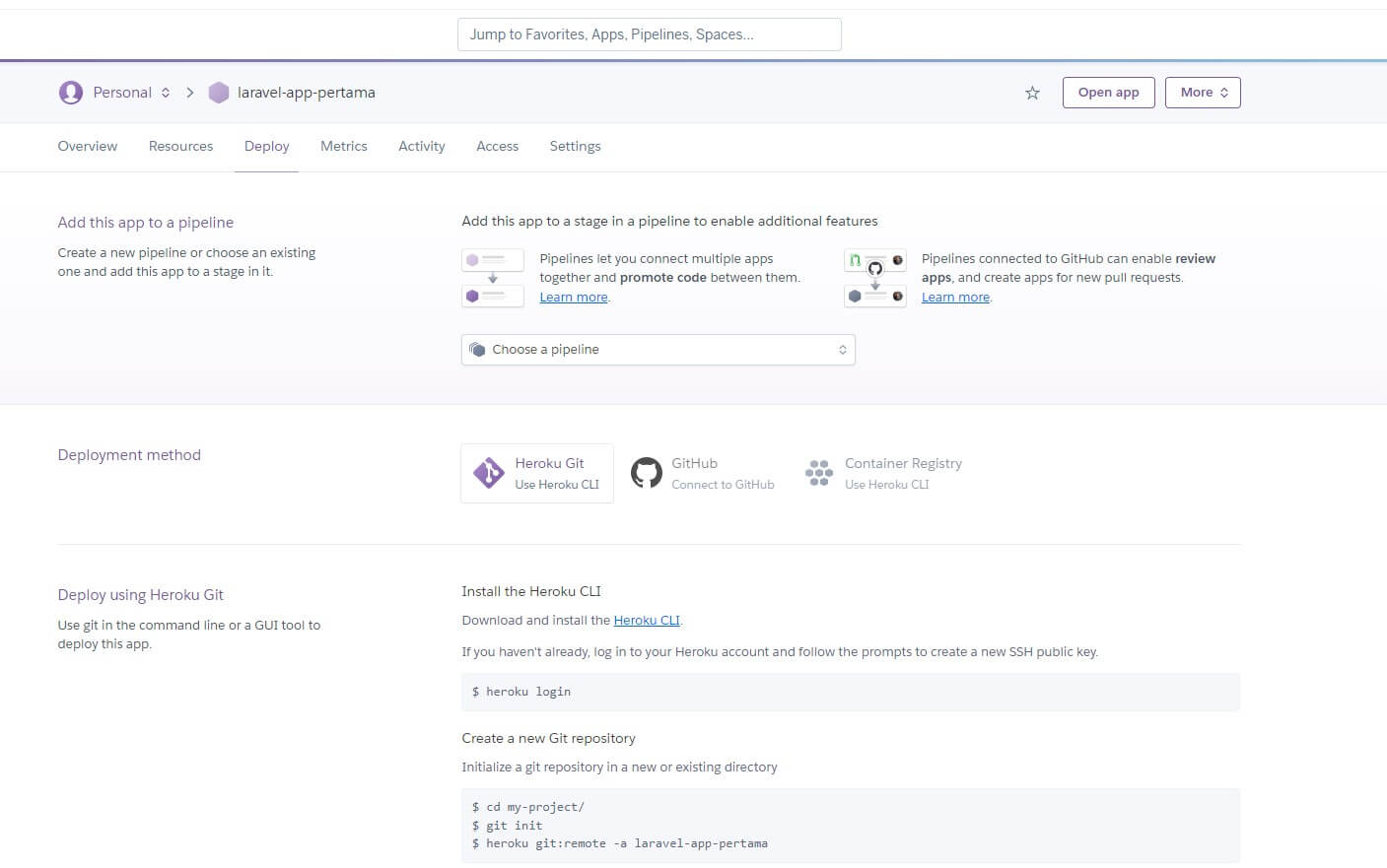Screen dimensions: 1387x868
Task: Choose Container Registry deployment method
Action: click(883, 473)
